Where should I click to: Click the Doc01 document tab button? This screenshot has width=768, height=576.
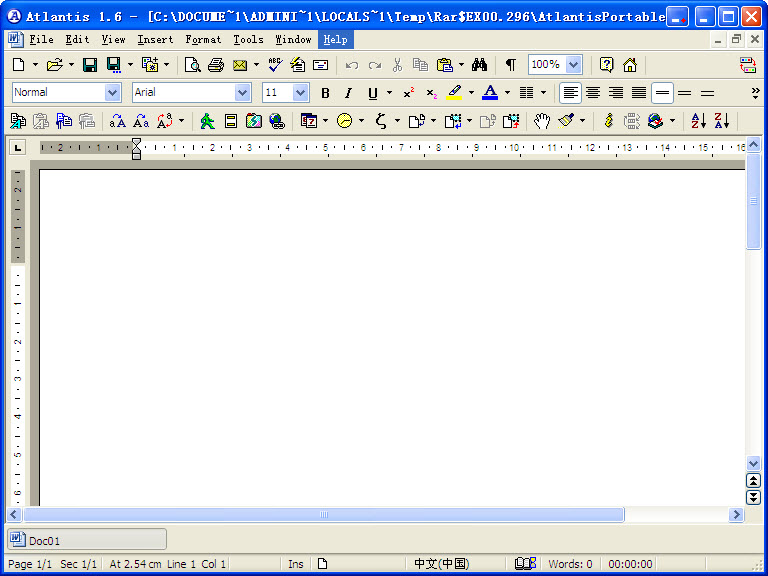coord(86,540)
